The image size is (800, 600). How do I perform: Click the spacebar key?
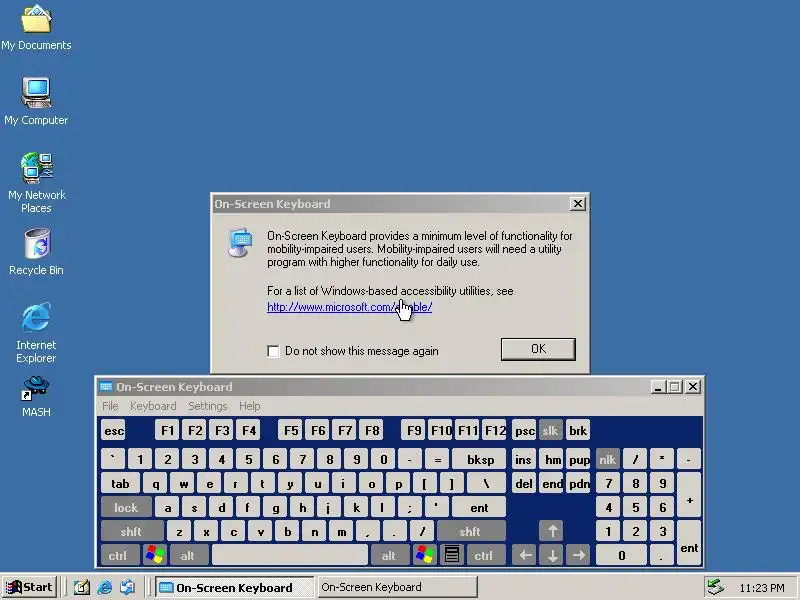click(290, 555)
